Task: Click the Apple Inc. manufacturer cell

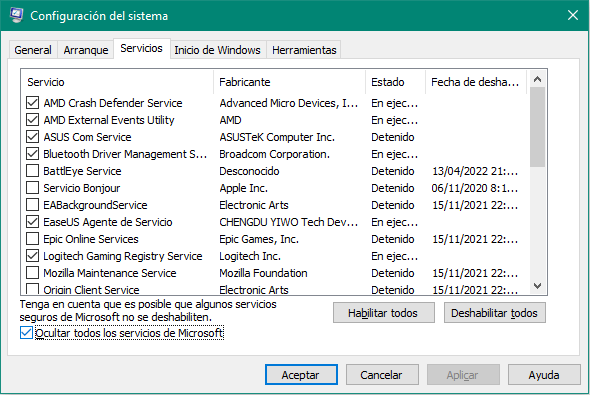Action: point(243,188)
